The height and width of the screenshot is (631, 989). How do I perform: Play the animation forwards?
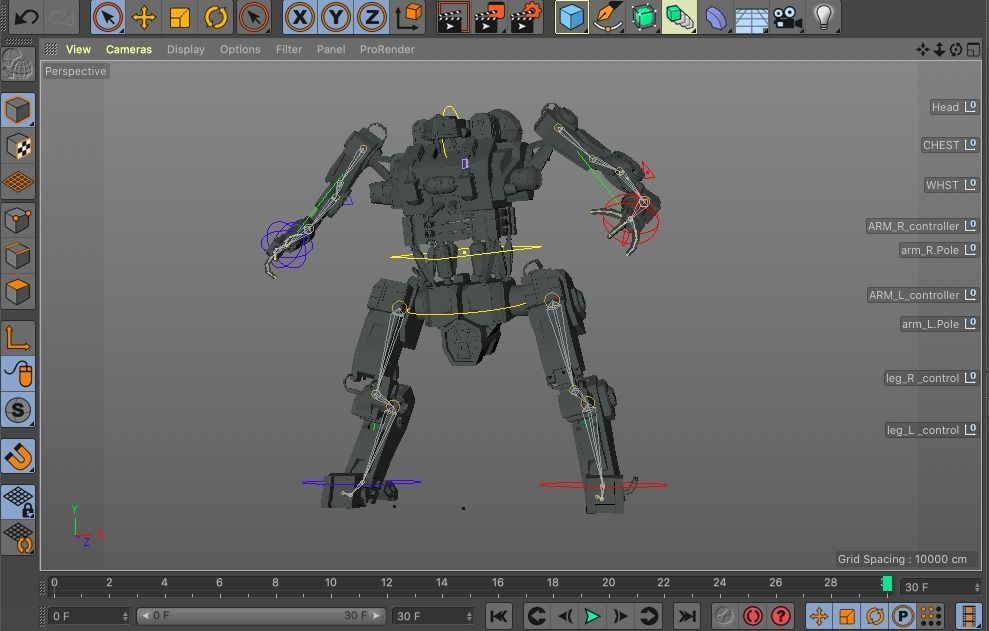[x=592, y=616]
